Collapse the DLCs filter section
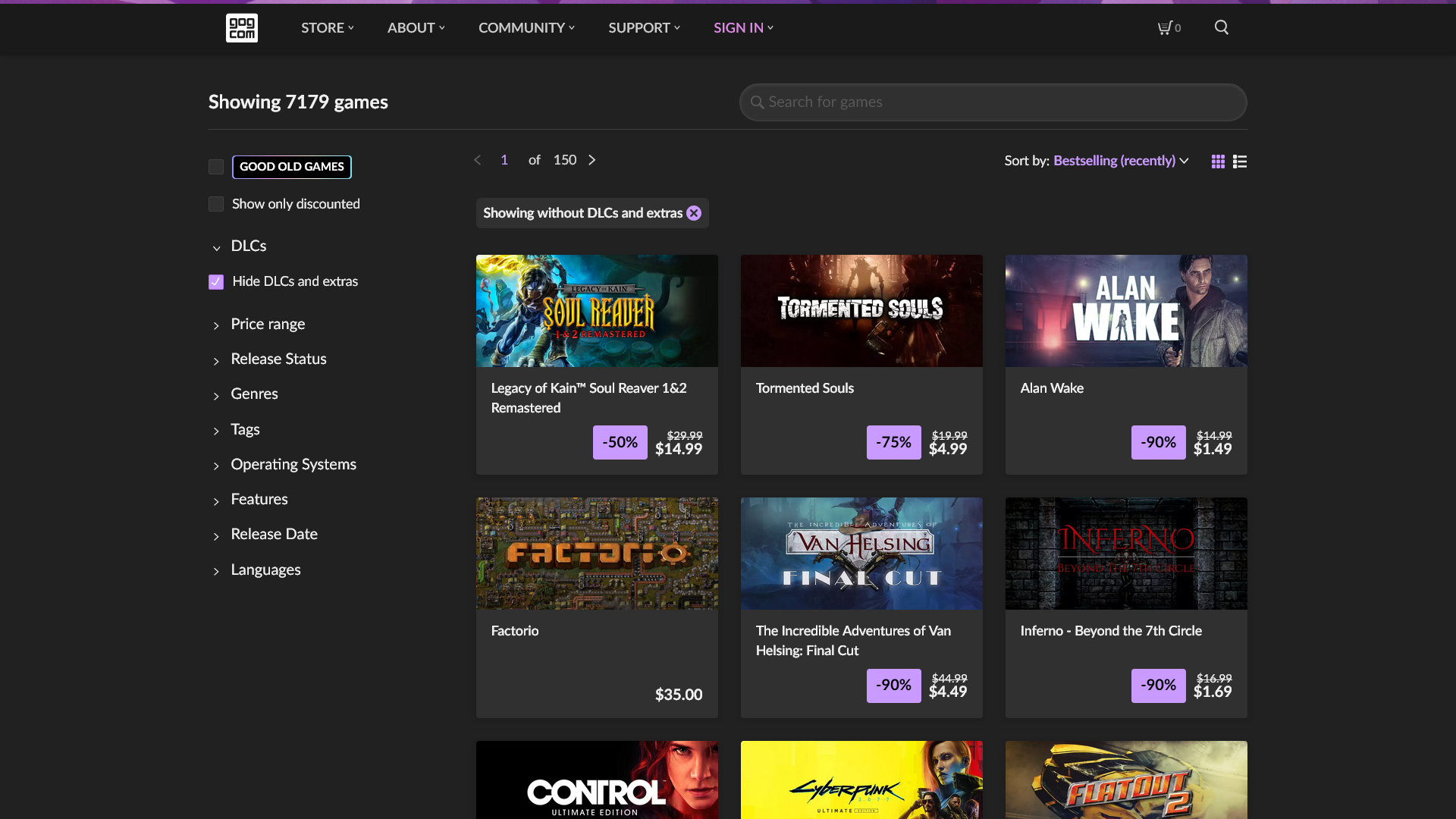1456x819 pixels. tap(248, 246)
